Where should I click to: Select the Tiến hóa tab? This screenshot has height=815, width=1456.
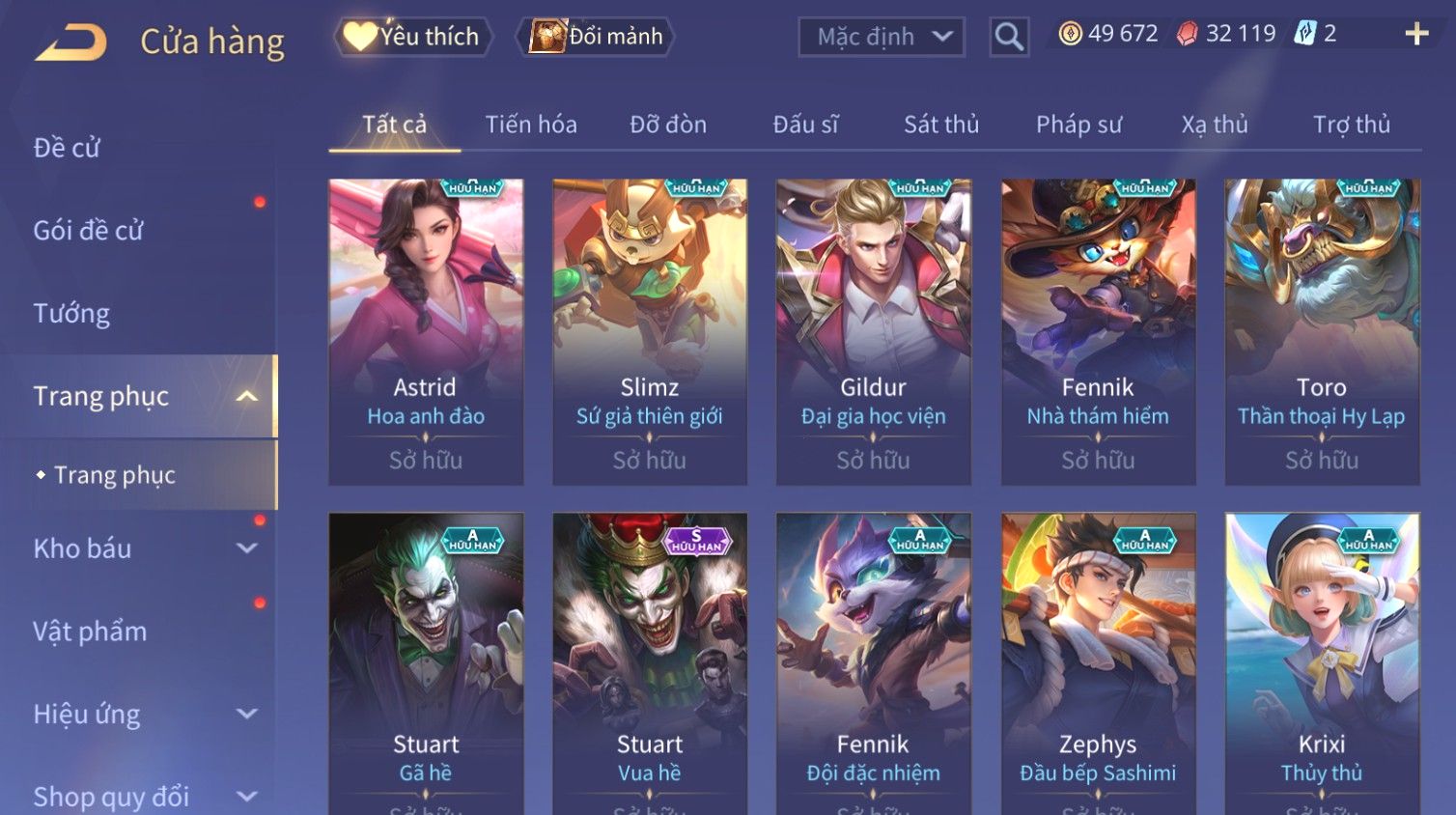[531, 125]
